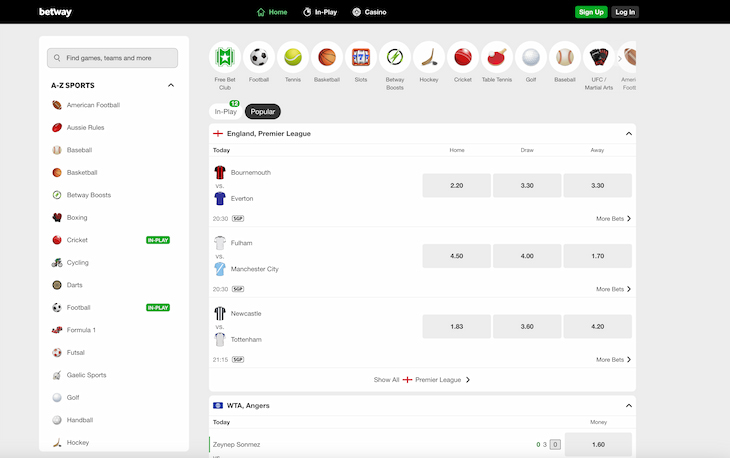Select the Table Tennis icon
Viewport: 730px width, 458px height.
[x=497, y=57]
